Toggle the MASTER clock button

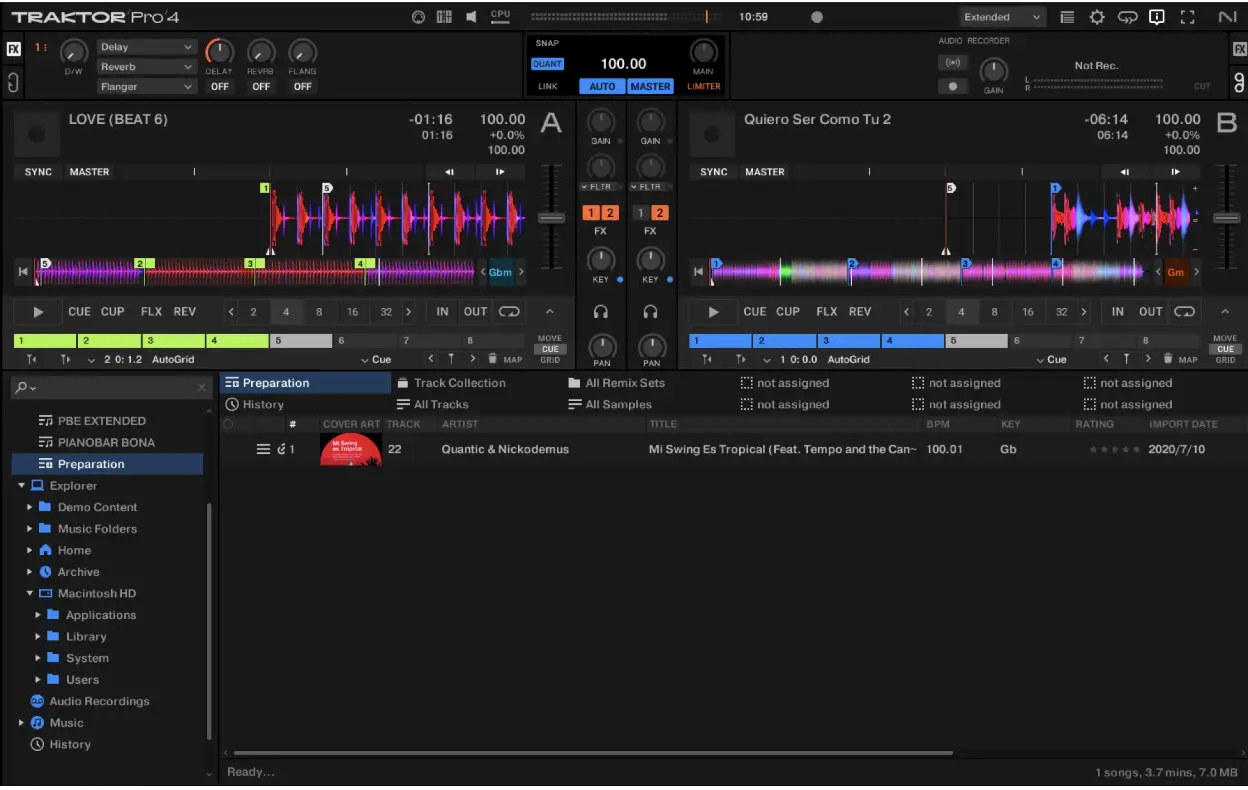click(x=650, y=86)
